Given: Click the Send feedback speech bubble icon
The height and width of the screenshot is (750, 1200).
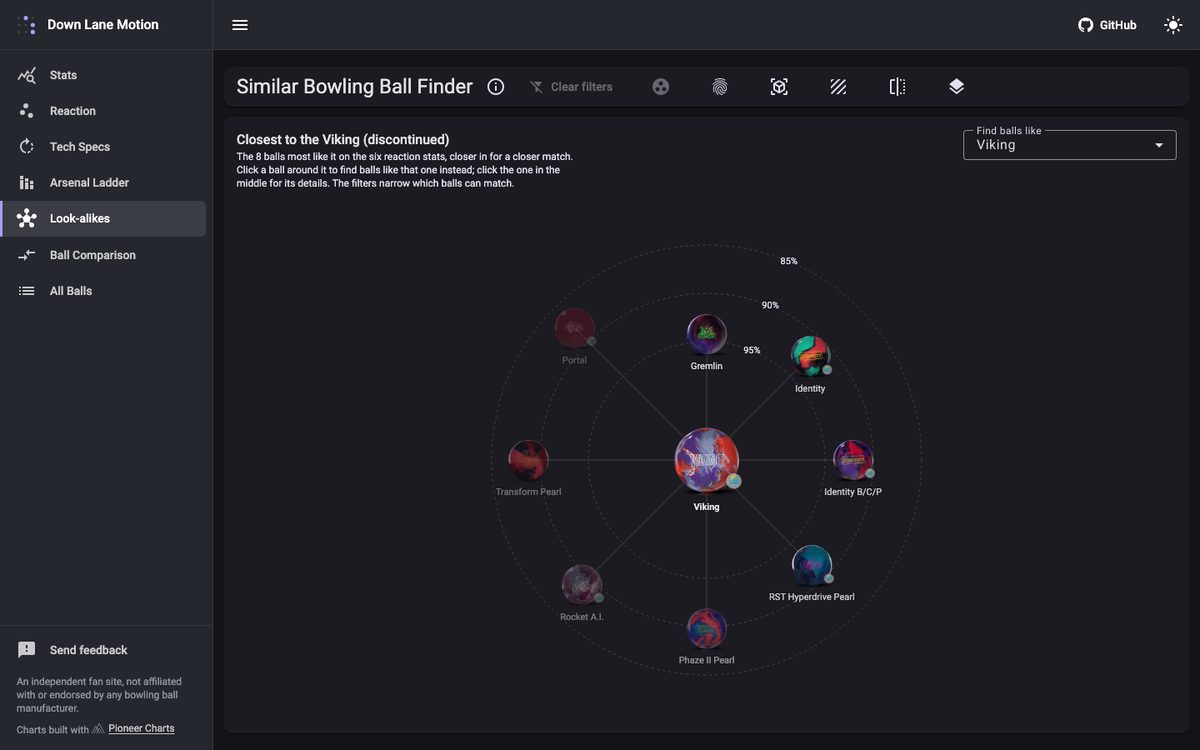Looking at the screenshot, I should 27,650.
